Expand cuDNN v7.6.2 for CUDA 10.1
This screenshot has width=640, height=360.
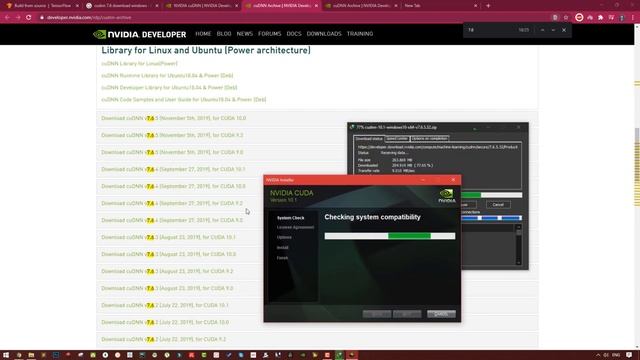point(165,305)
